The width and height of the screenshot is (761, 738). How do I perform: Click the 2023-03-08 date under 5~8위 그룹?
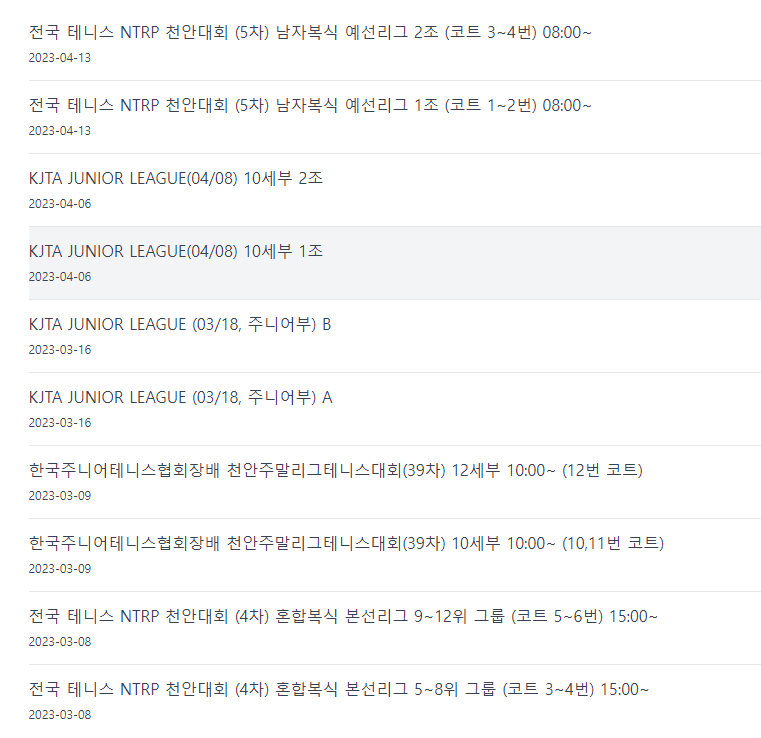click(60, 715)
